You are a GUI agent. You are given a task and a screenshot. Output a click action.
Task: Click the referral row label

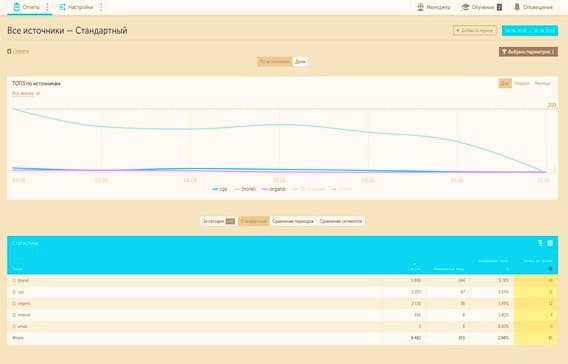(x=24, y=315)
